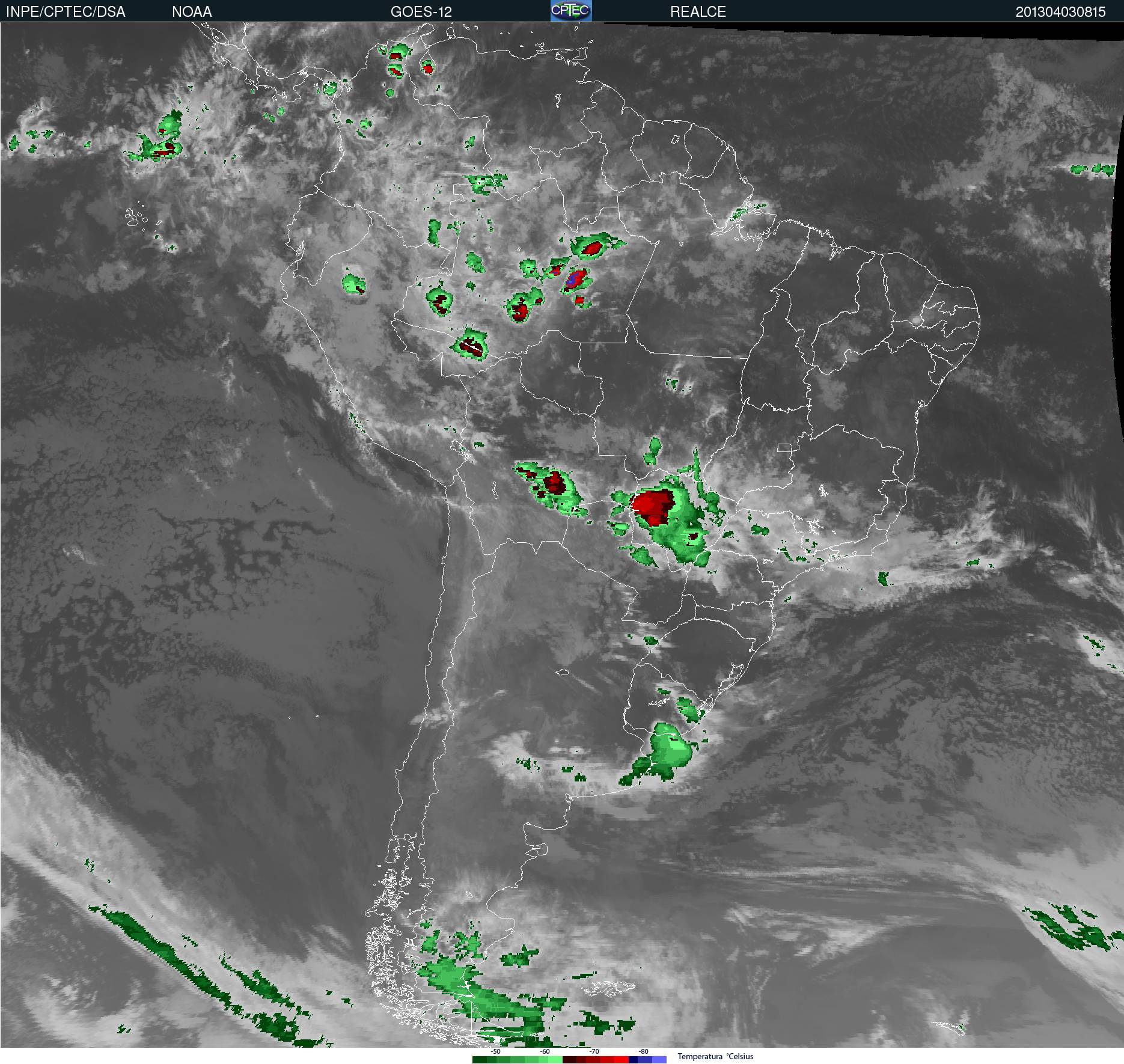This screenshot has height=1064, width=1124.
Task: Click the -70 value on legend
Action: click(594, 1051)
